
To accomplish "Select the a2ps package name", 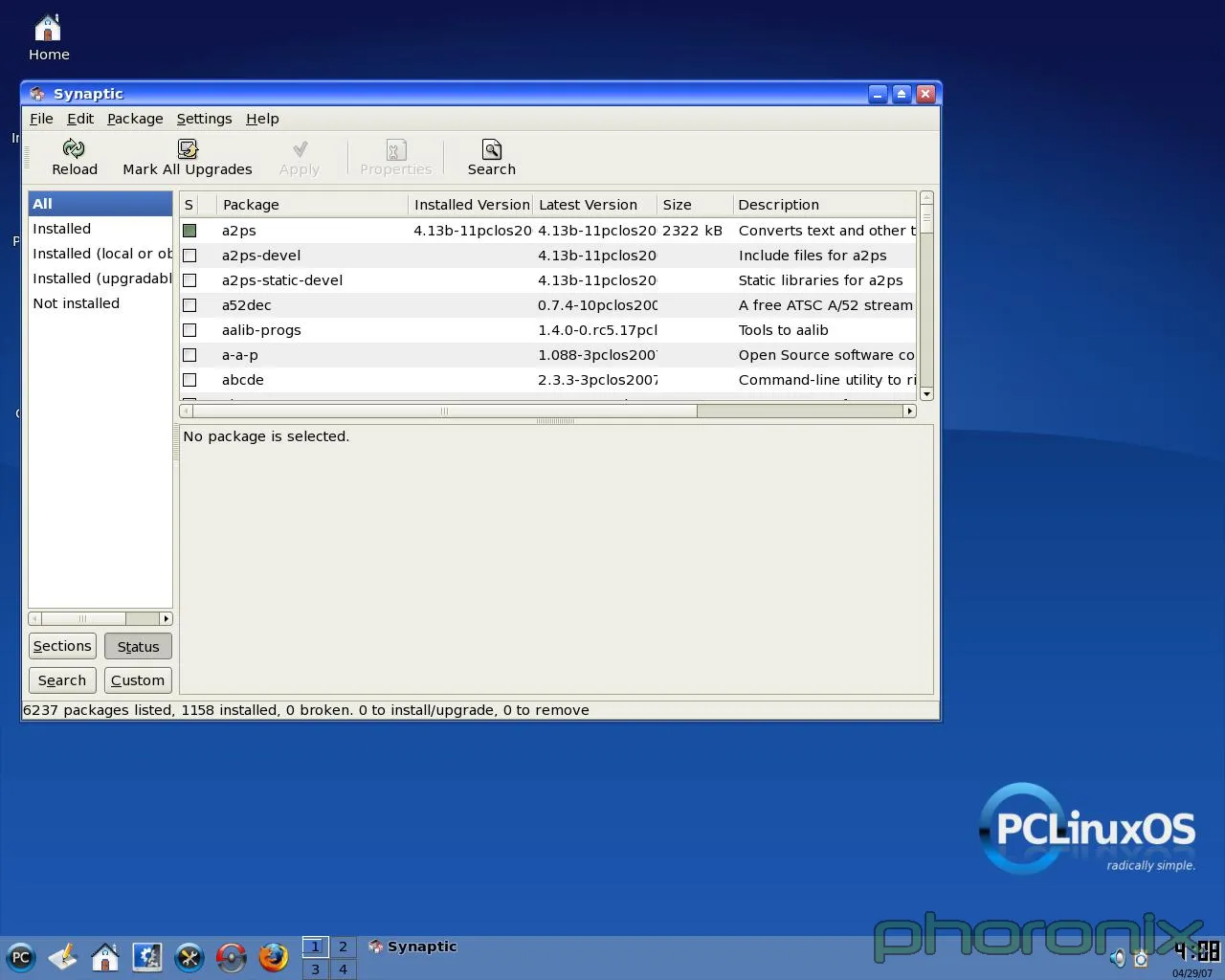I will (239, 231).
